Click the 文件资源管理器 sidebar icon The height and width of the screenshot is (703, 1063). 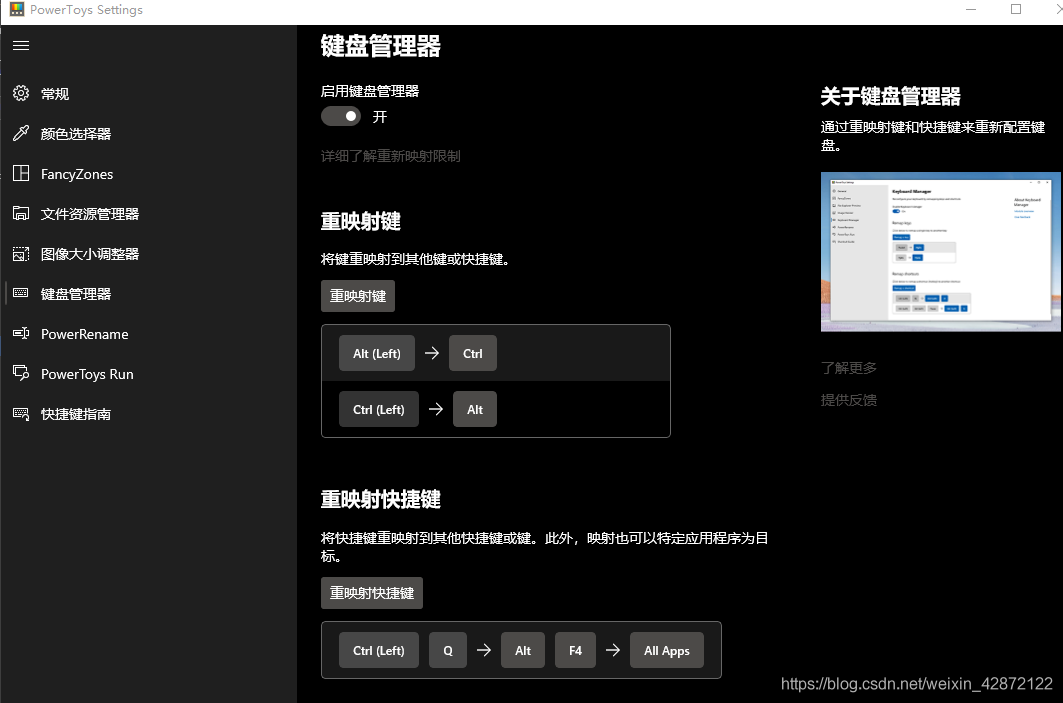[x=21, y=214]
